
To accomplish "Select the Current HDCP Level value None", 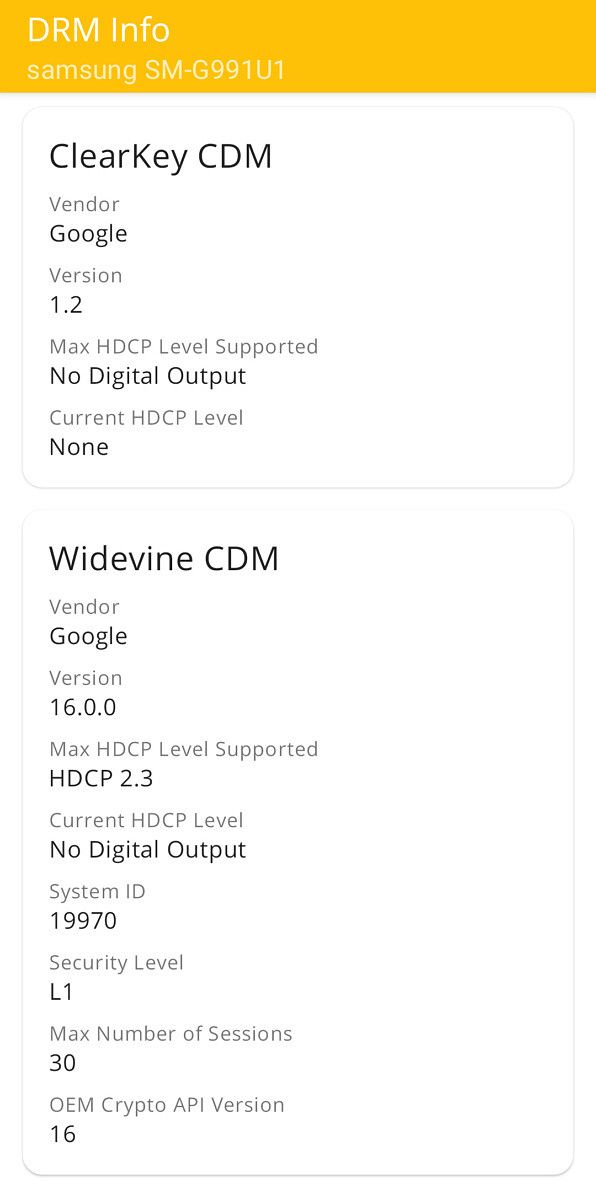I will pos(79,446).
